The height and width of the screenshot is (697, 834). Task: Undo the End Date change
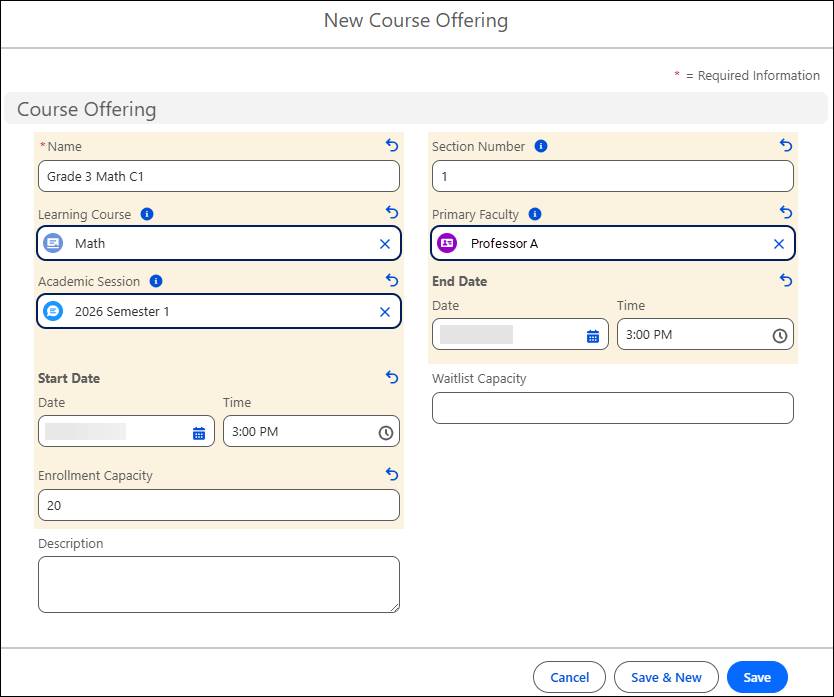[x=786, y=280]
